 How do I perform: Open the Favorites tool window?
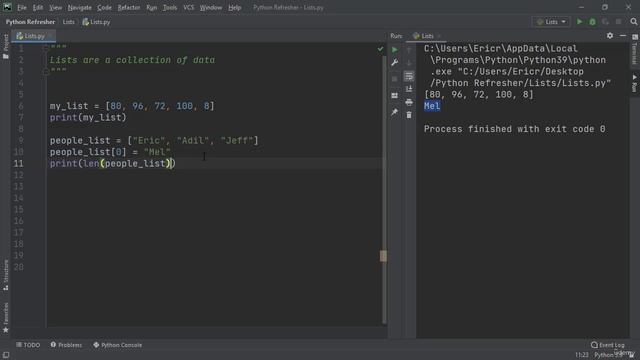click(6, 318)
